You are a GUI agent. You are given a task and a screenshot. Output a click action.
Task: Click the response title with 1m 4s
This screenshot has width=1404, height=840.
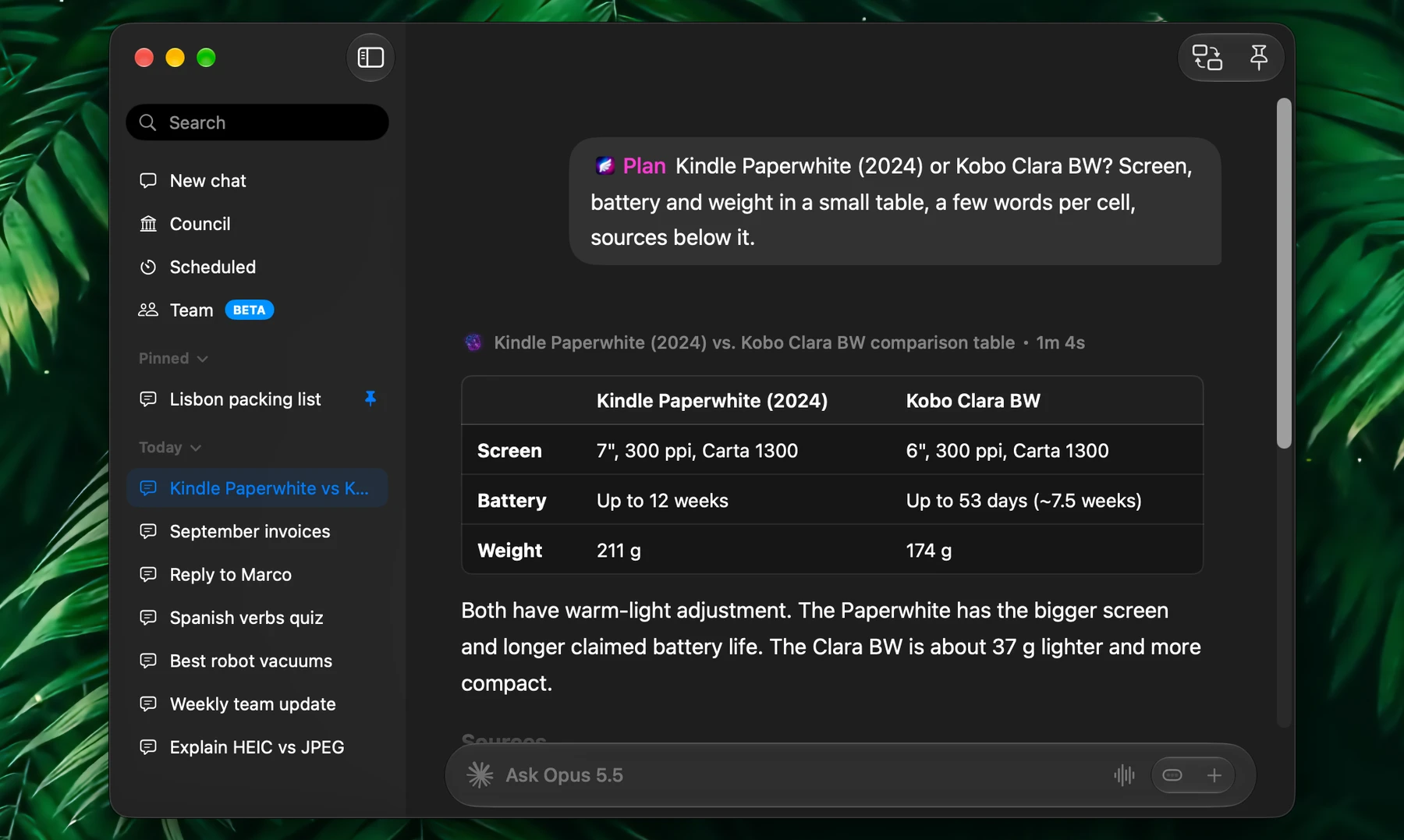[x=789, y=342]
